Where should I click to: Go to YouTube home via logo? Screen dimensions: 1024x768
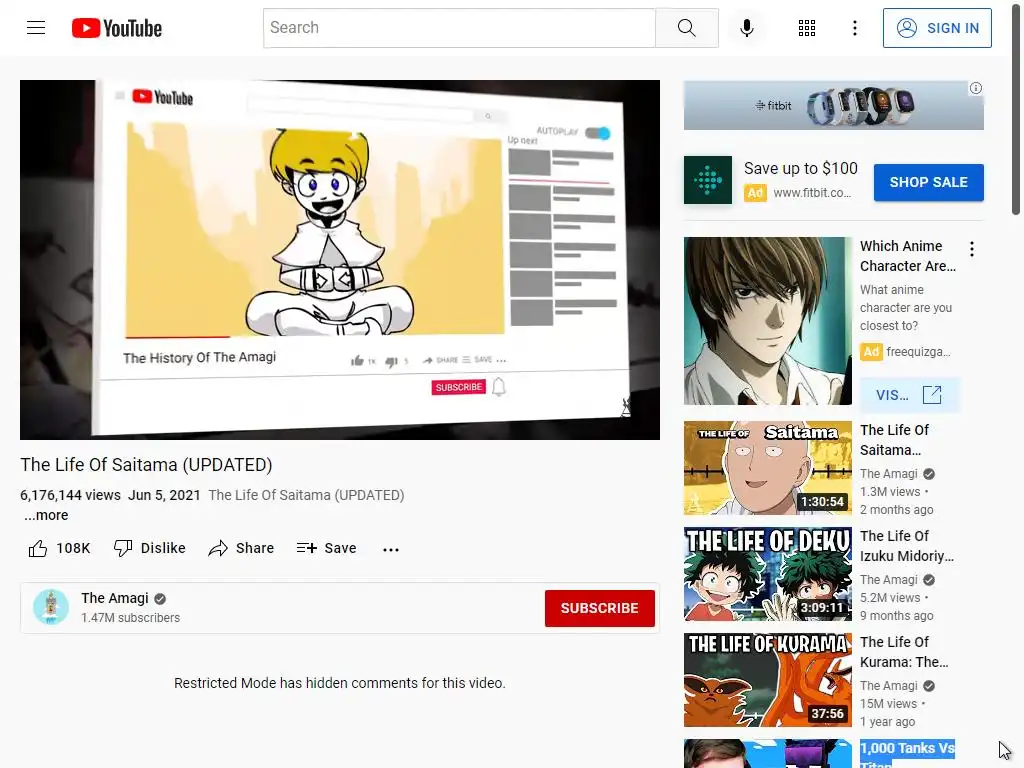[117, 28]
